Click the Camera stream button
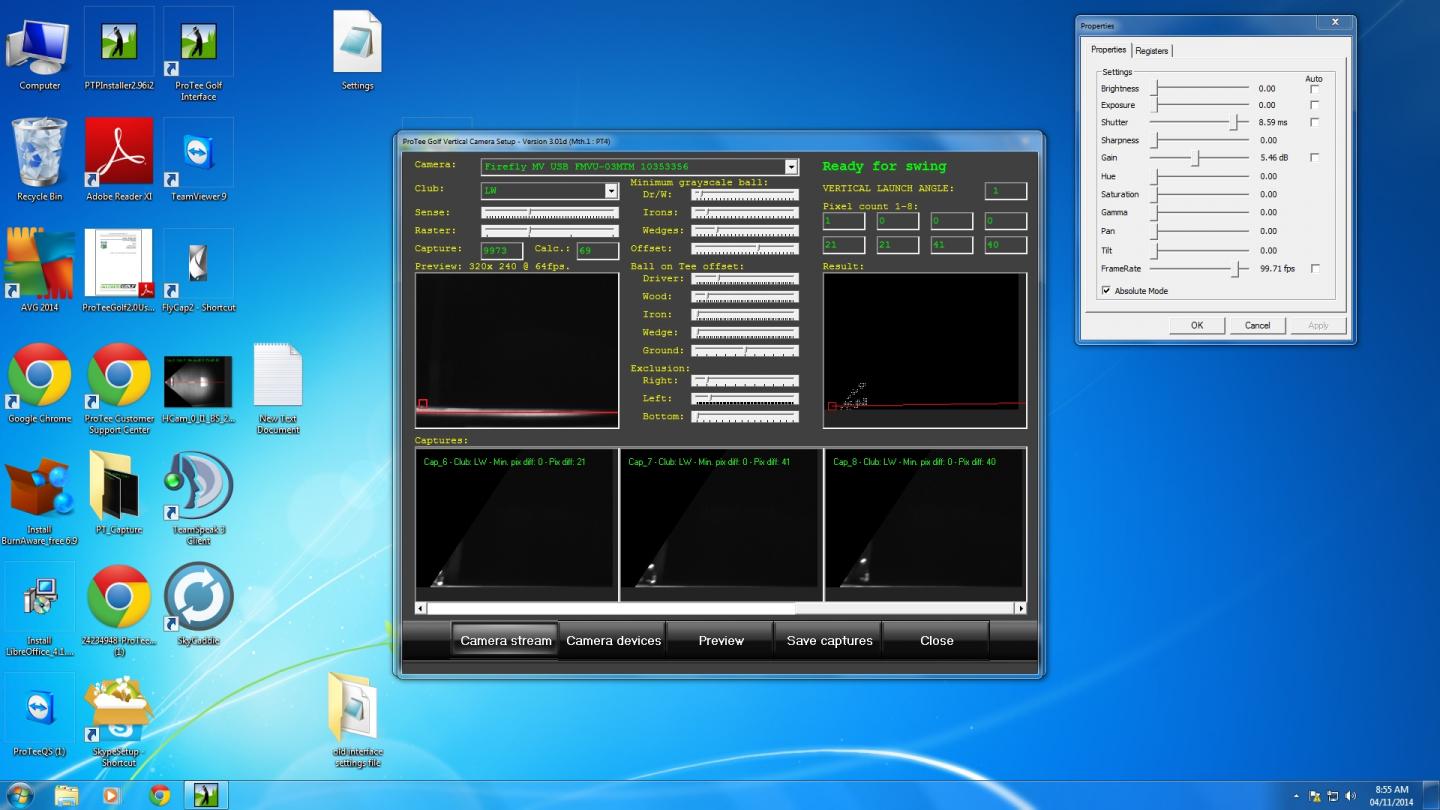This screenshot has width=1440, height=810. [505, 641]
